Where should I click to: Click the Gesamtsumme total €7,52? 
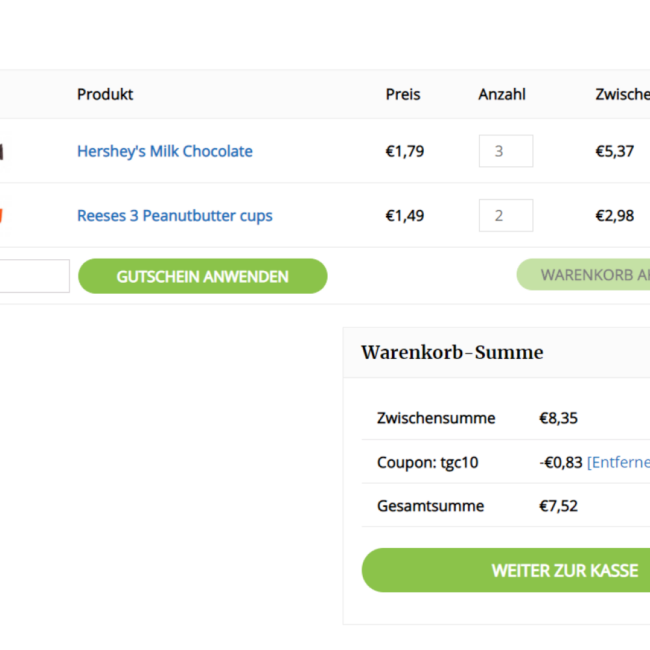tap(558, 506)
